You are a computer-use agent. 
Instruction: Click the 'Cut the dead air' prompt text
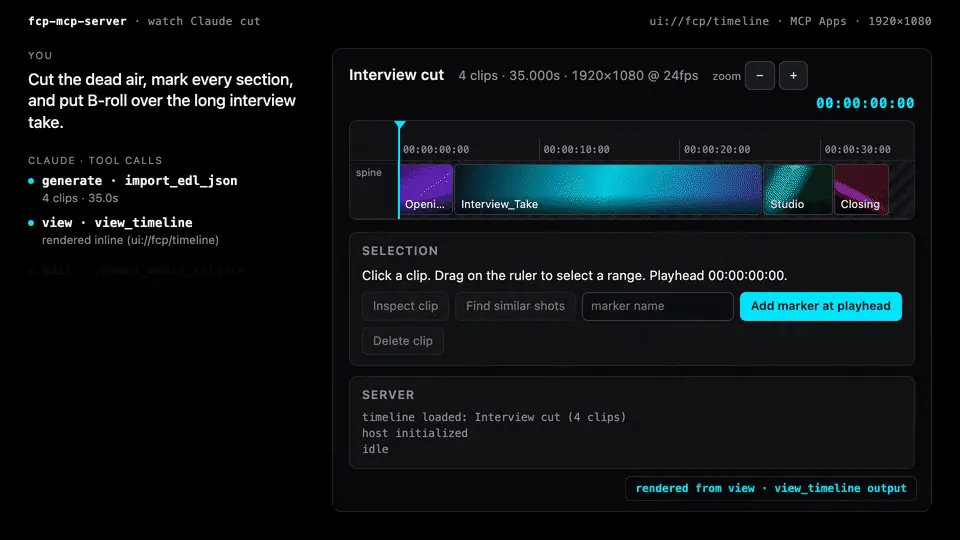click(x=162, y=101)
